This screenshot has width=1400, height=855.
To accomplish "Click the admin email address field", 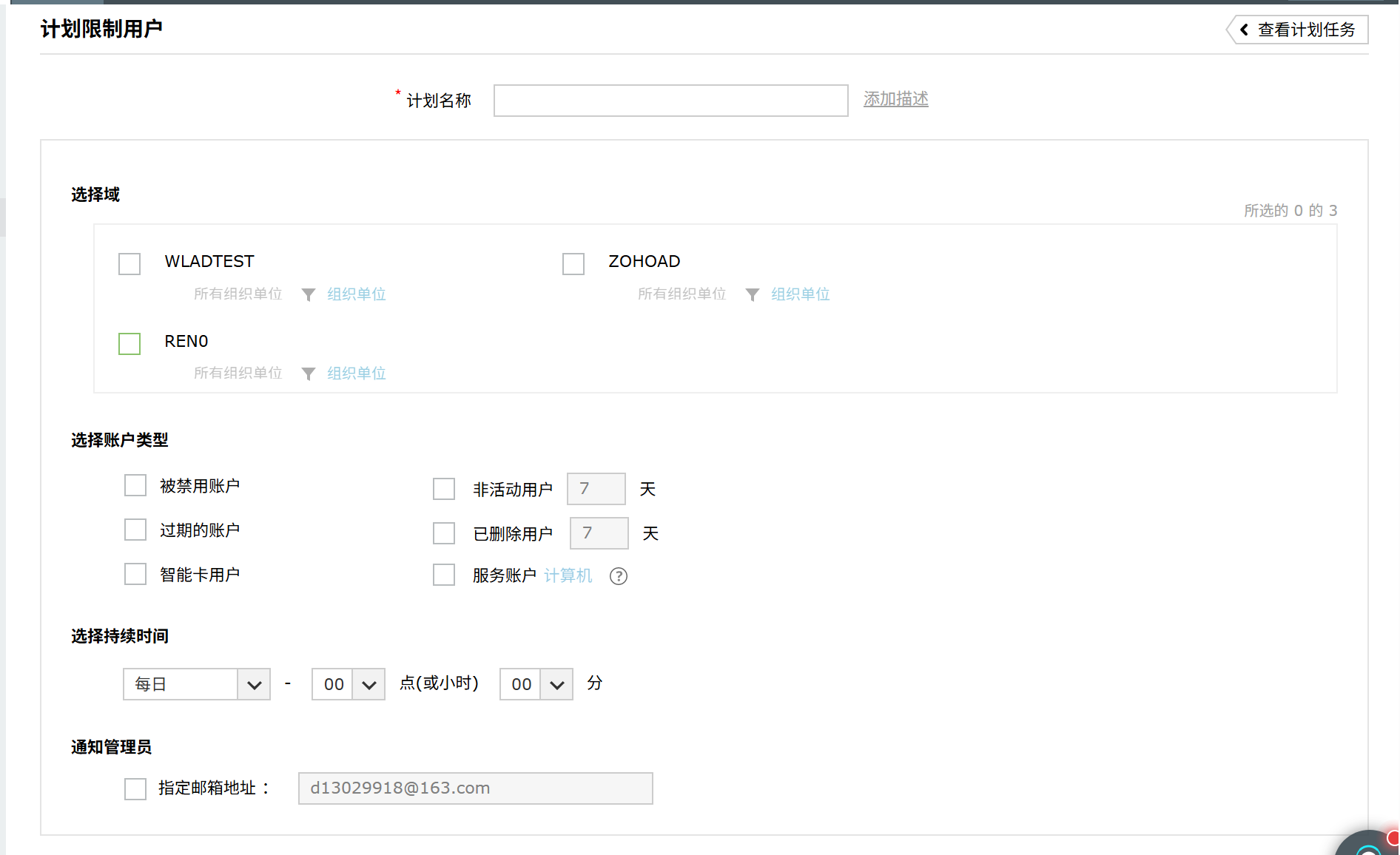I will click(x=476, y=788).
